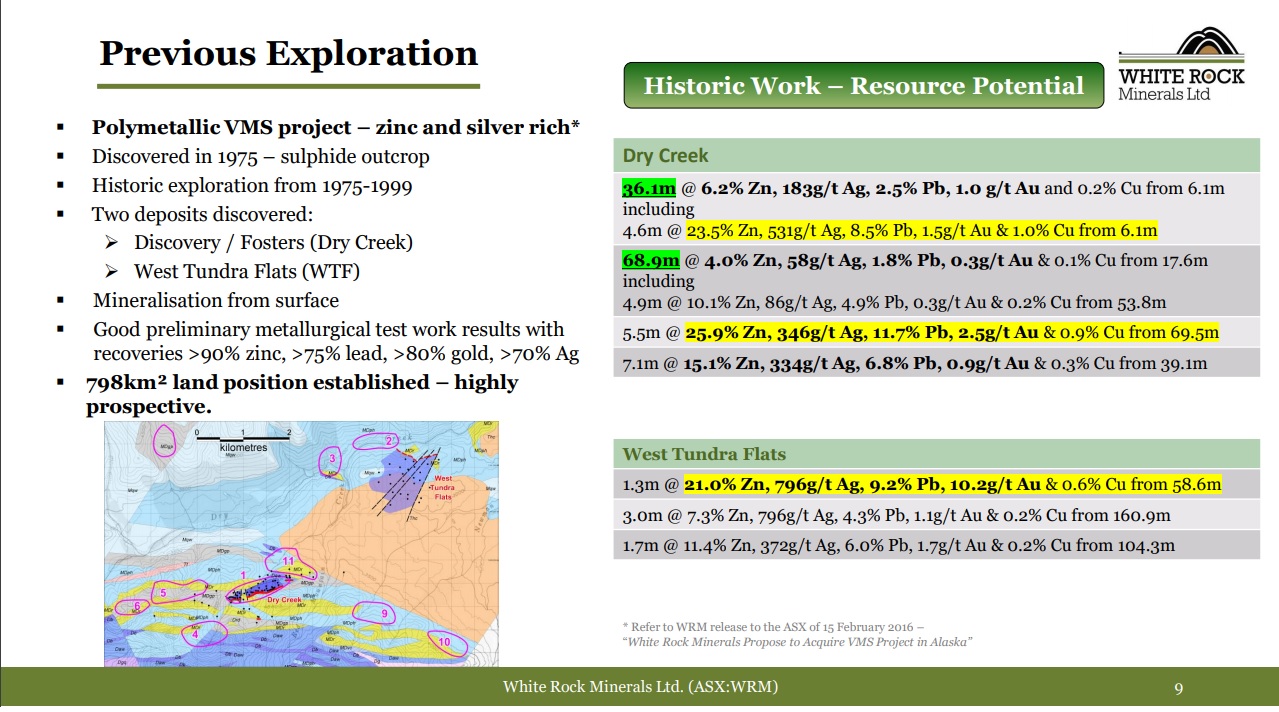Click the 'West Tundra Flats' table header
1279x712 pixels.
pos(936,454)
